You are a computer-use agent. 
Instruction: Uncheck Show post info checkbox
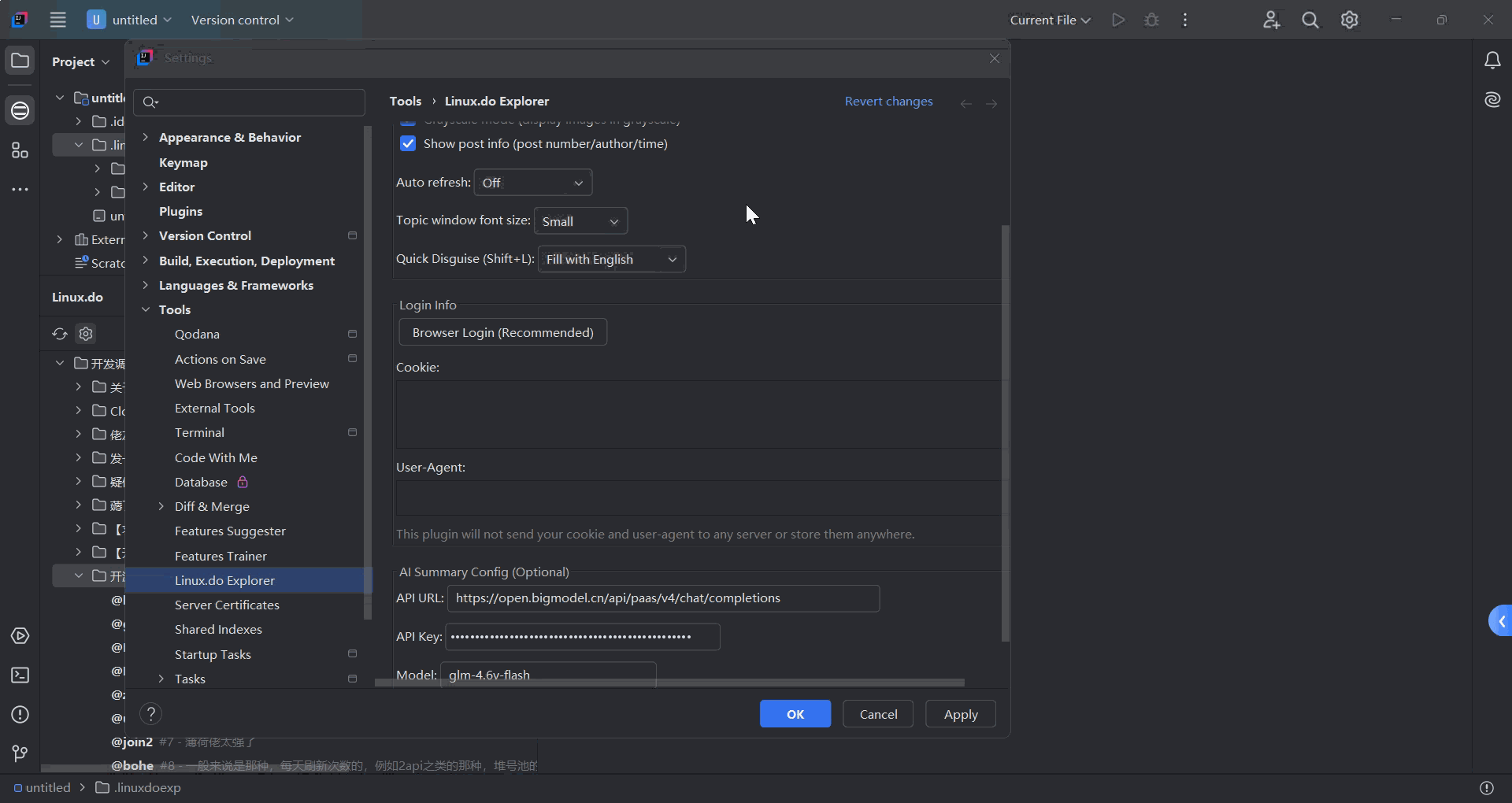408,143
